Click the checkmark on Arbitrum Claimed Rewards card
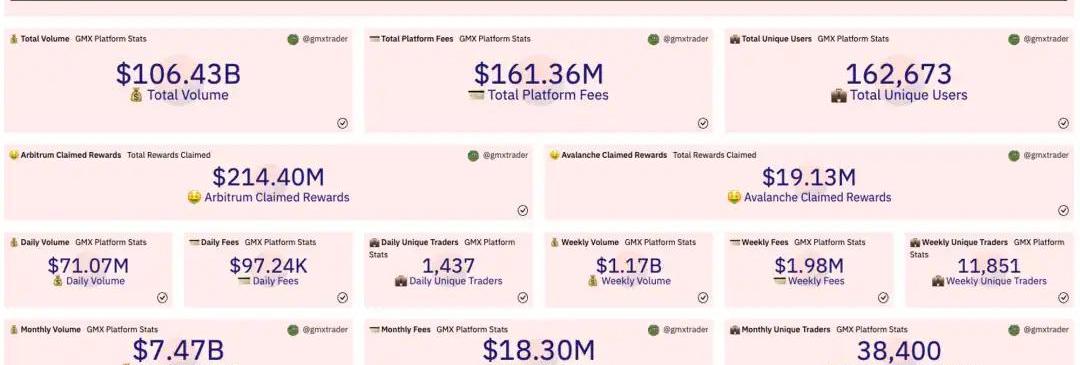This screenshot has width=1080, height=365. coord(523,211)
